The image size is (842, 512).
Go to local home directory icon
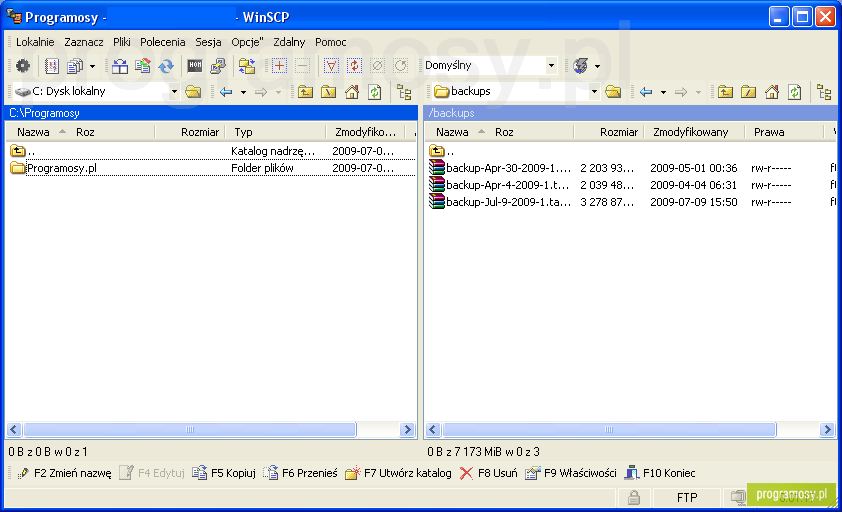[352, 92]
